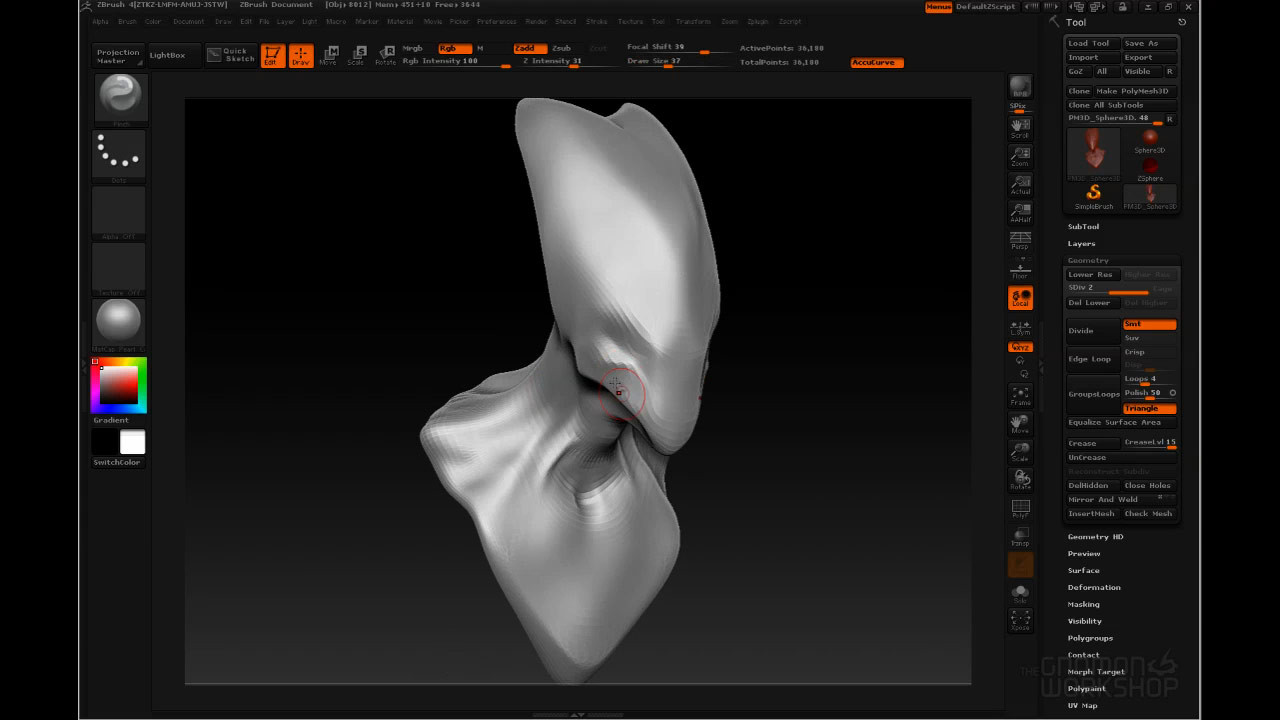
Task: Click the Move view icon in right shelf
Action: point(1020,424)
